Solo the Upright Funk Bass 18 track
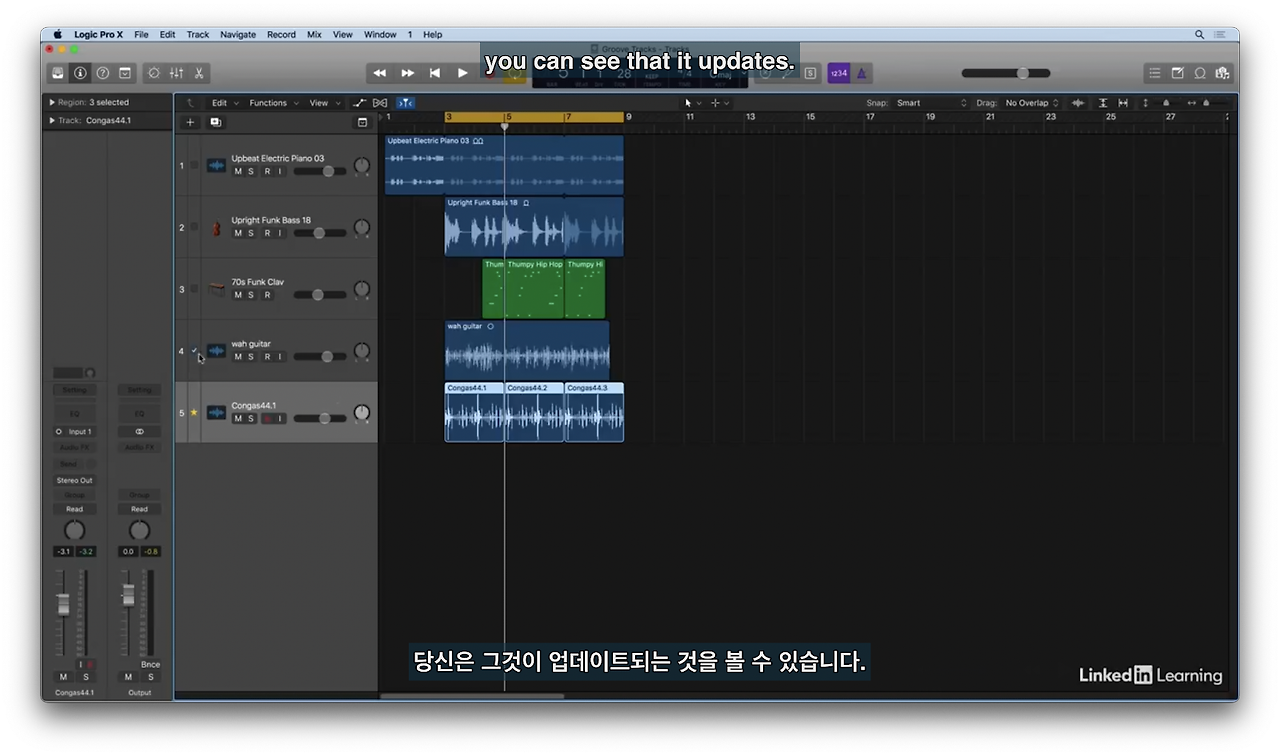 tap(251, 233)
